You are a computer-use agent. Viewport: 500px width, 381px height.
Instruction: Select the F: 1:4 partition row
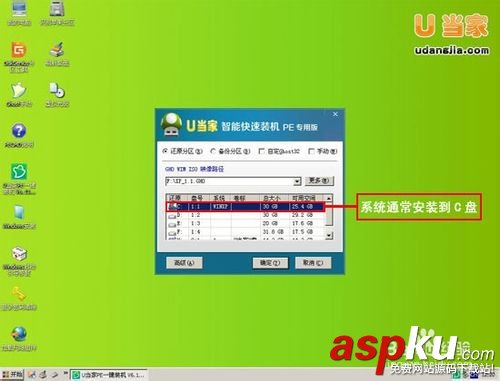(245, 232)
